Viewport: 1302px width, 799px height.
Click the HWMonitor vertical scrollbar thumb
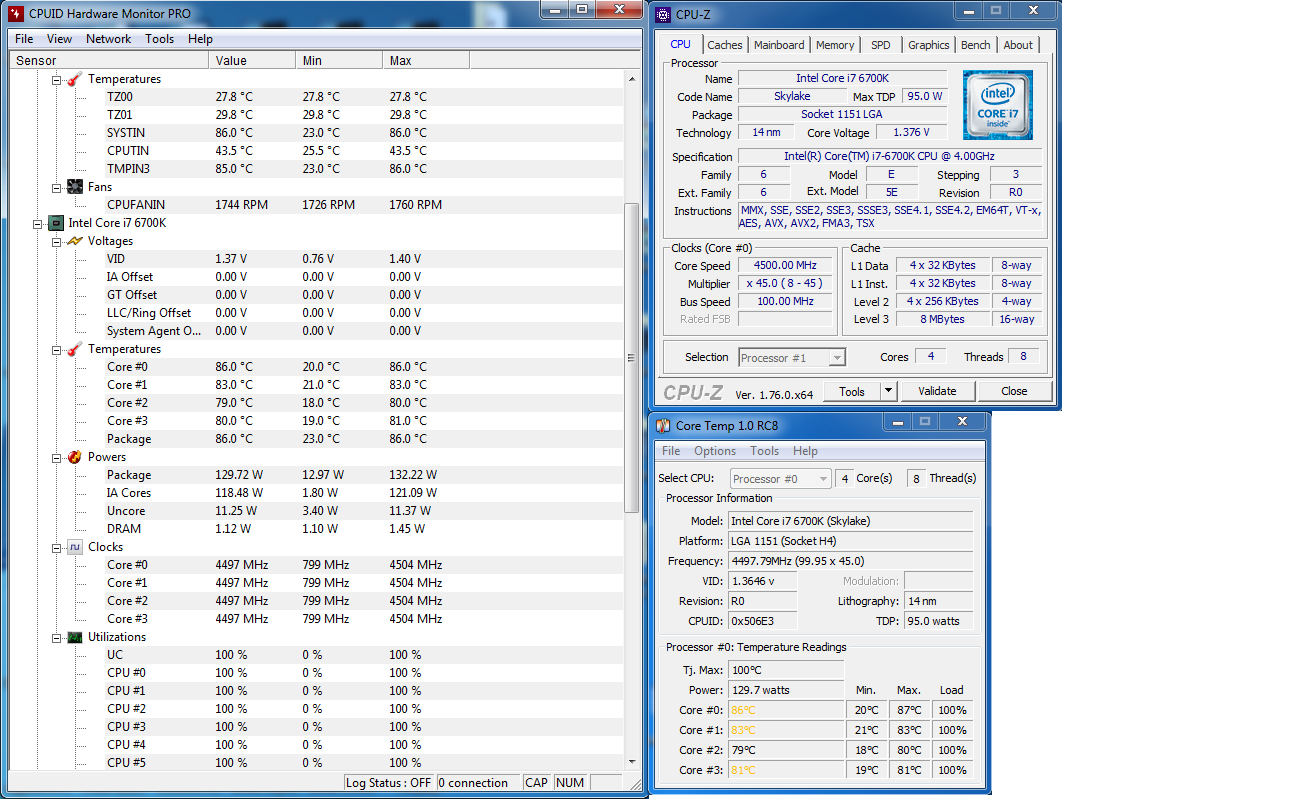click(x=632, y=358)
